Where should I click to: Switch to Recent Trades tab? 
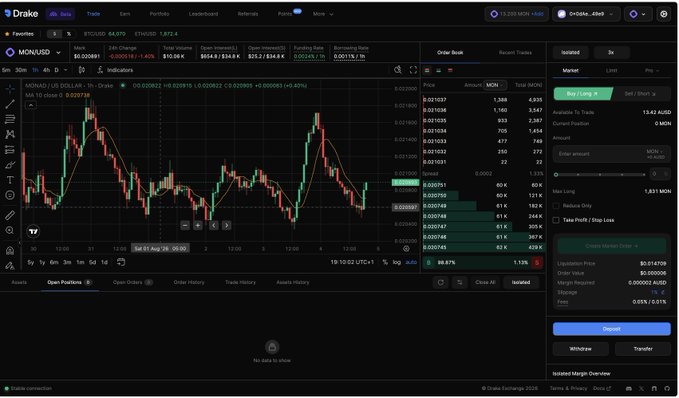[x=515, y=52]
